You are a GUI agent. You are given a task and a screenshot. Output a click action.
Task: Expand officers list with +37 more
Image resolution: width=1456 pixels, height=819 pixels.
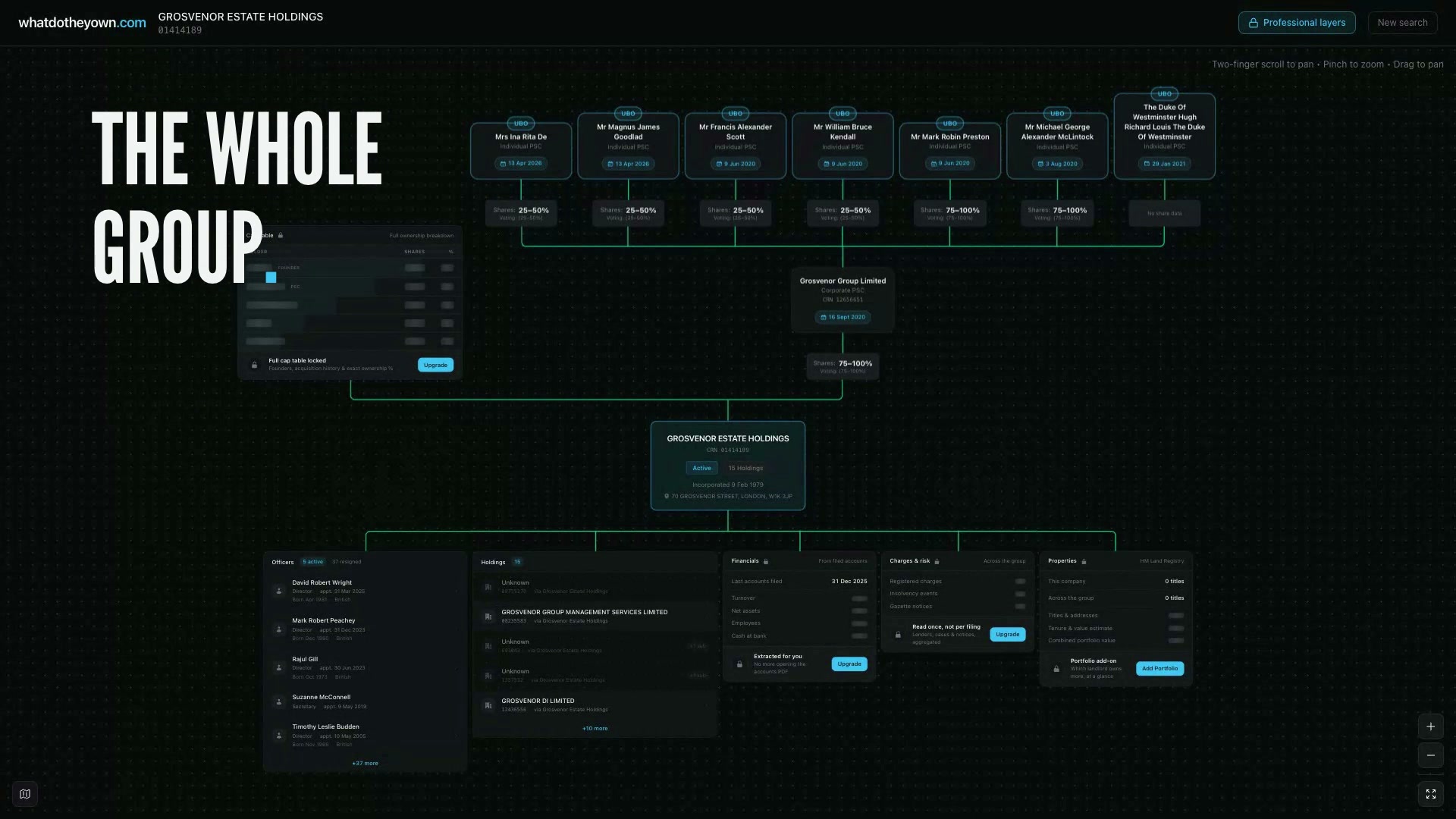365,763
